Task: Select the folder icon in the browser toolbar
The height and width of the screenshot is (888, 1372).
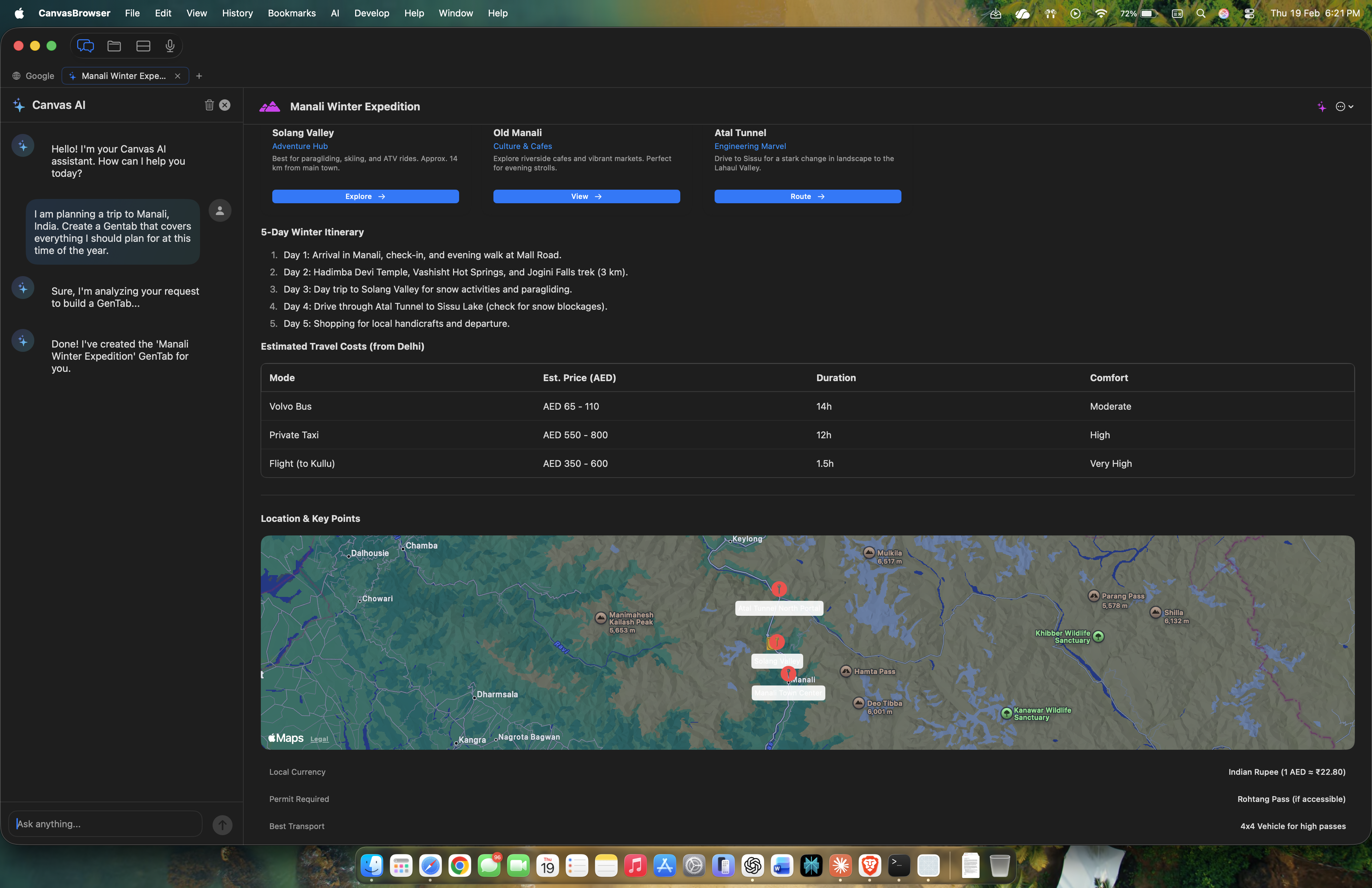Action: [x=114, y=46]
